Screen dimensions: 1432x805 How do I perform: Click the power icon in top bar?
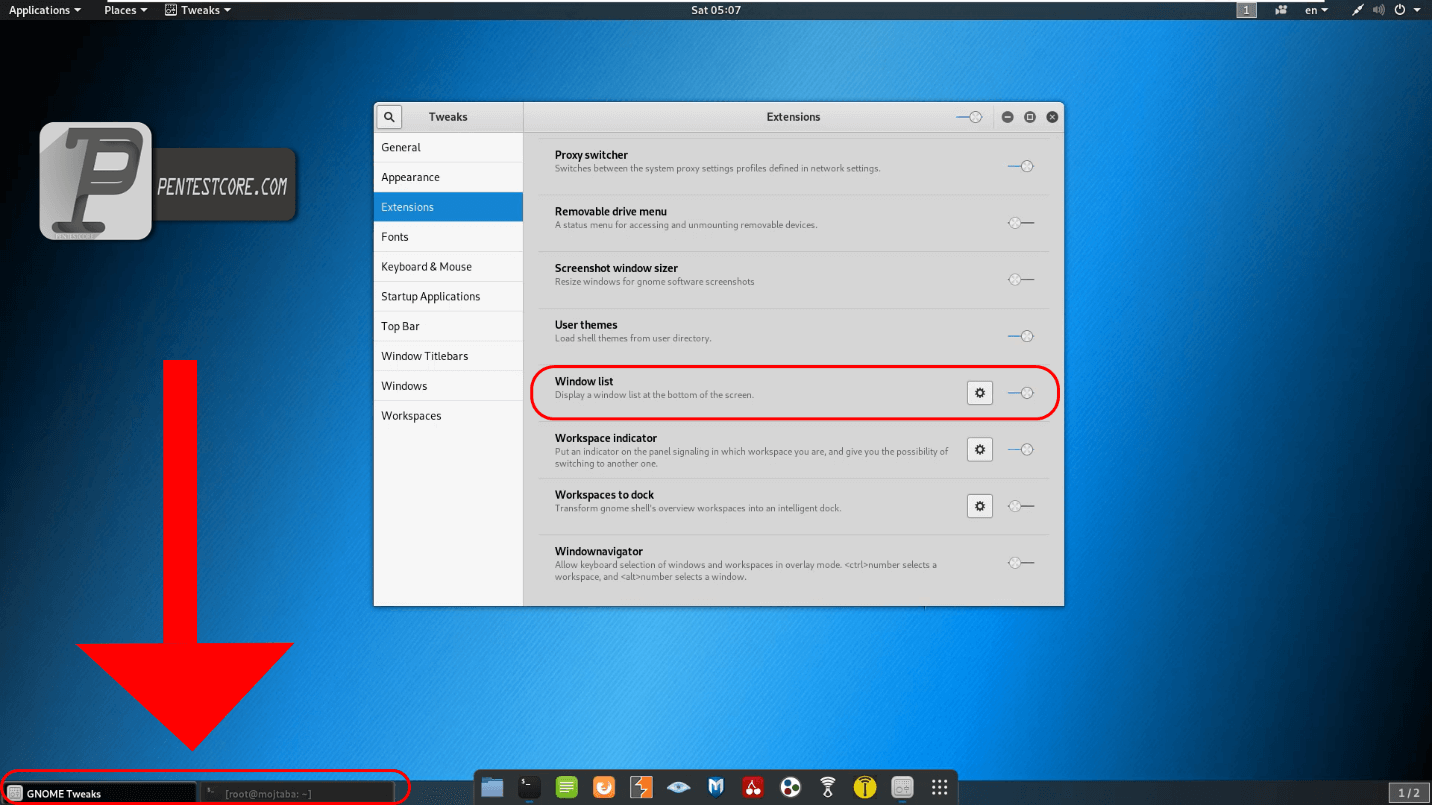1401,10
